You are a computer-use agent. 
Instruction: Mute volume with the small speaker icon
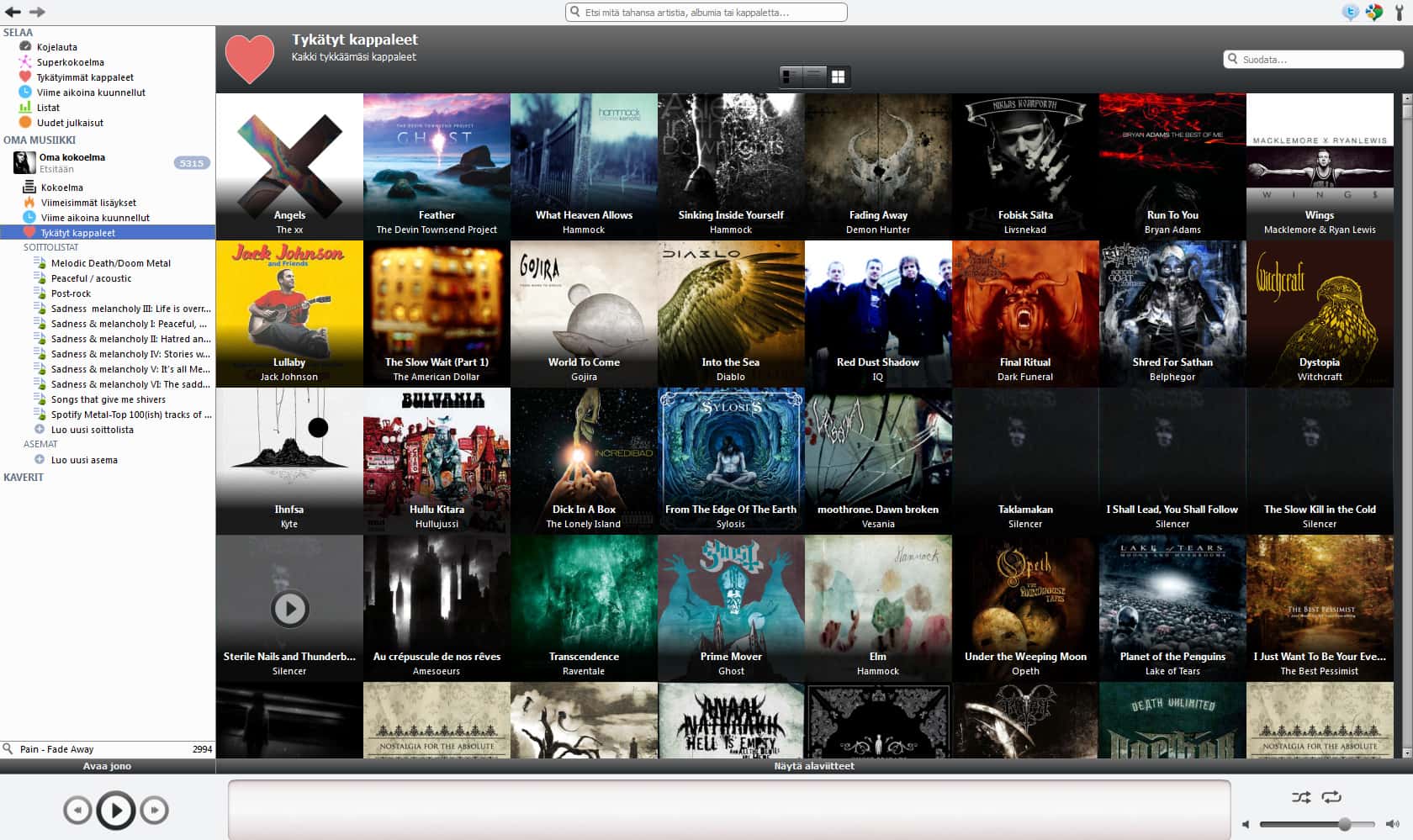1246,825
